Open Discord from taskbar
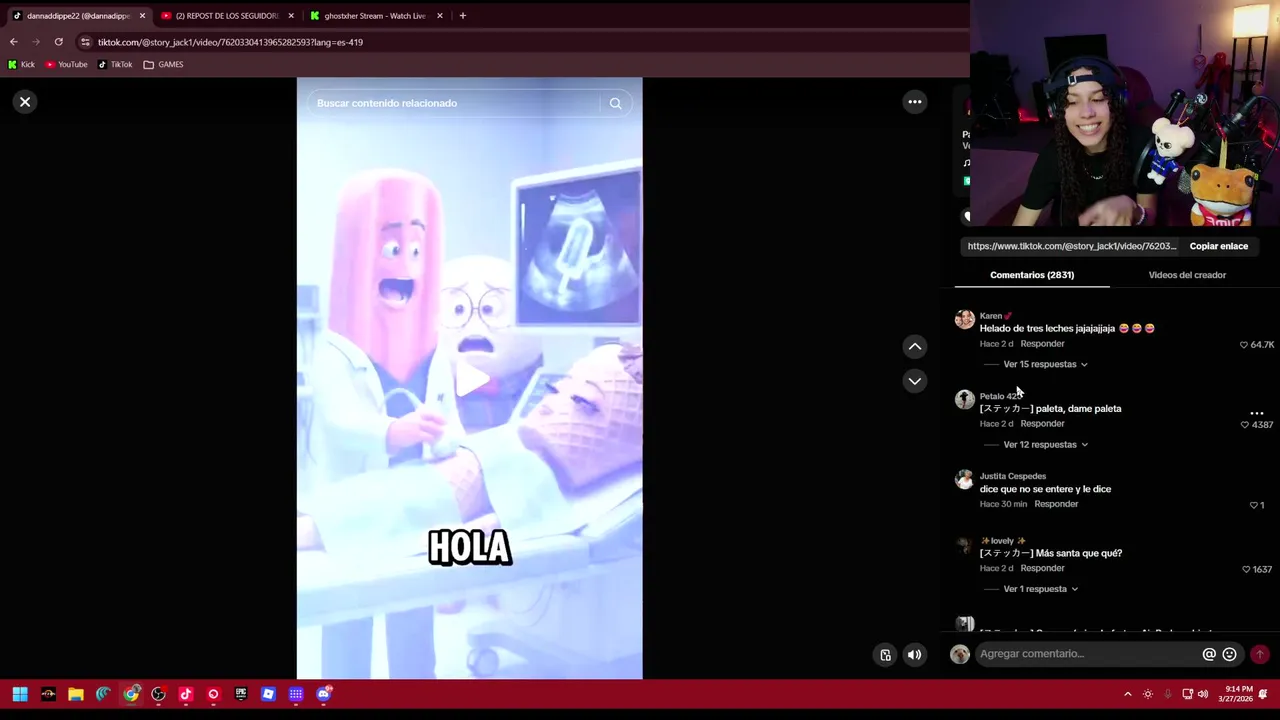 (x=324, y=694)
